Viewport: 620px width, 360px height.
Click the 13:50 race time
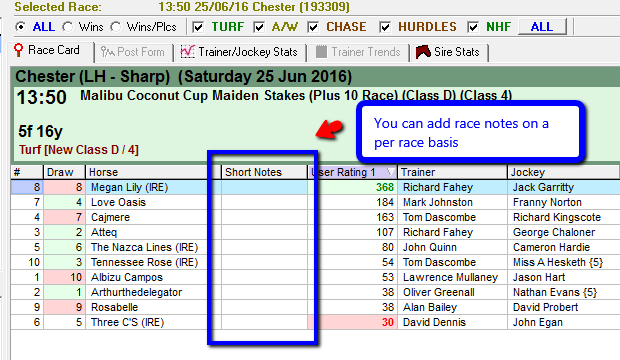(42, 97)
